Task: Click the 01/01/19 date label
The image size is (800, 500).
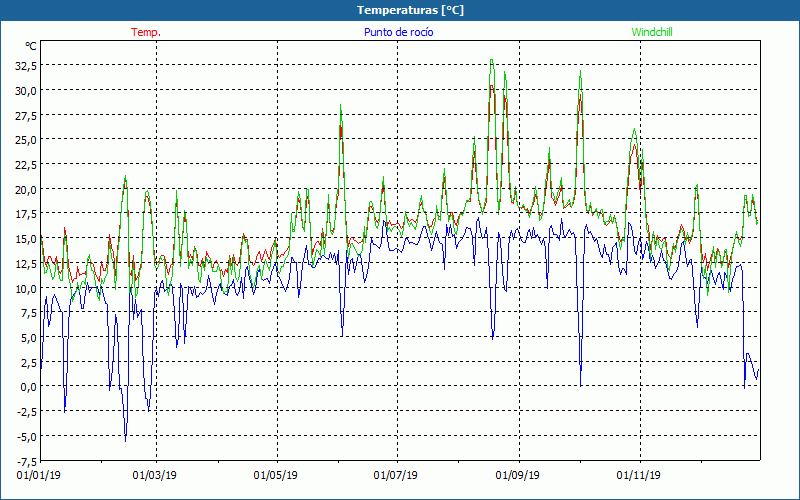Action: tap(38, 476)
